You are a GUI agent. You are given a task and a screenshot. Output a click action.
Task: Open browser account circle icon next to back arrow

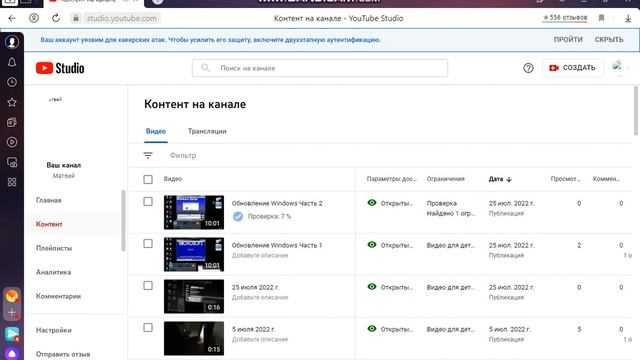pos(34,18)
